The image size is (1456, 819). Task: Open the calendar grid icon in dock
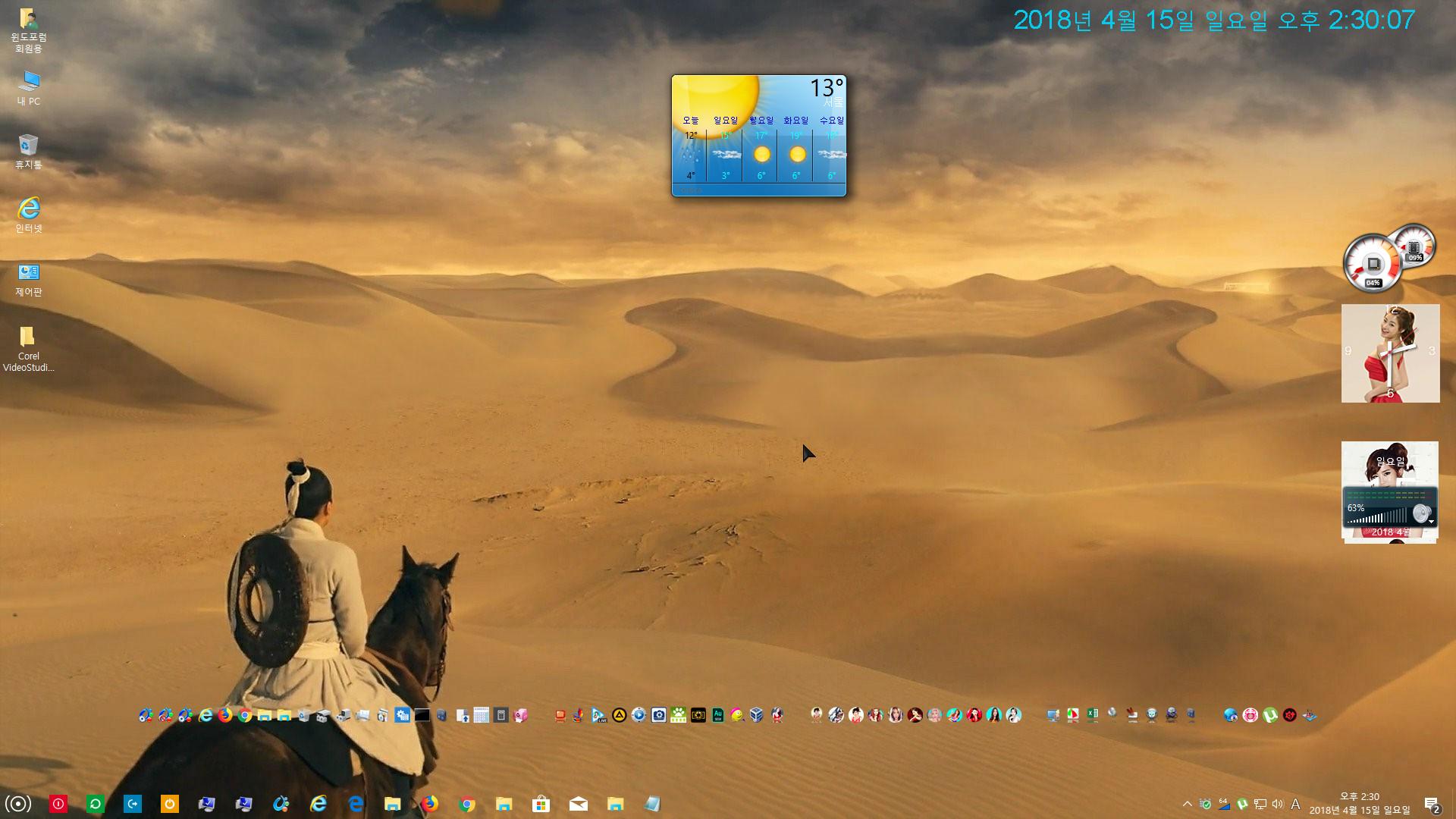point(482,715)
